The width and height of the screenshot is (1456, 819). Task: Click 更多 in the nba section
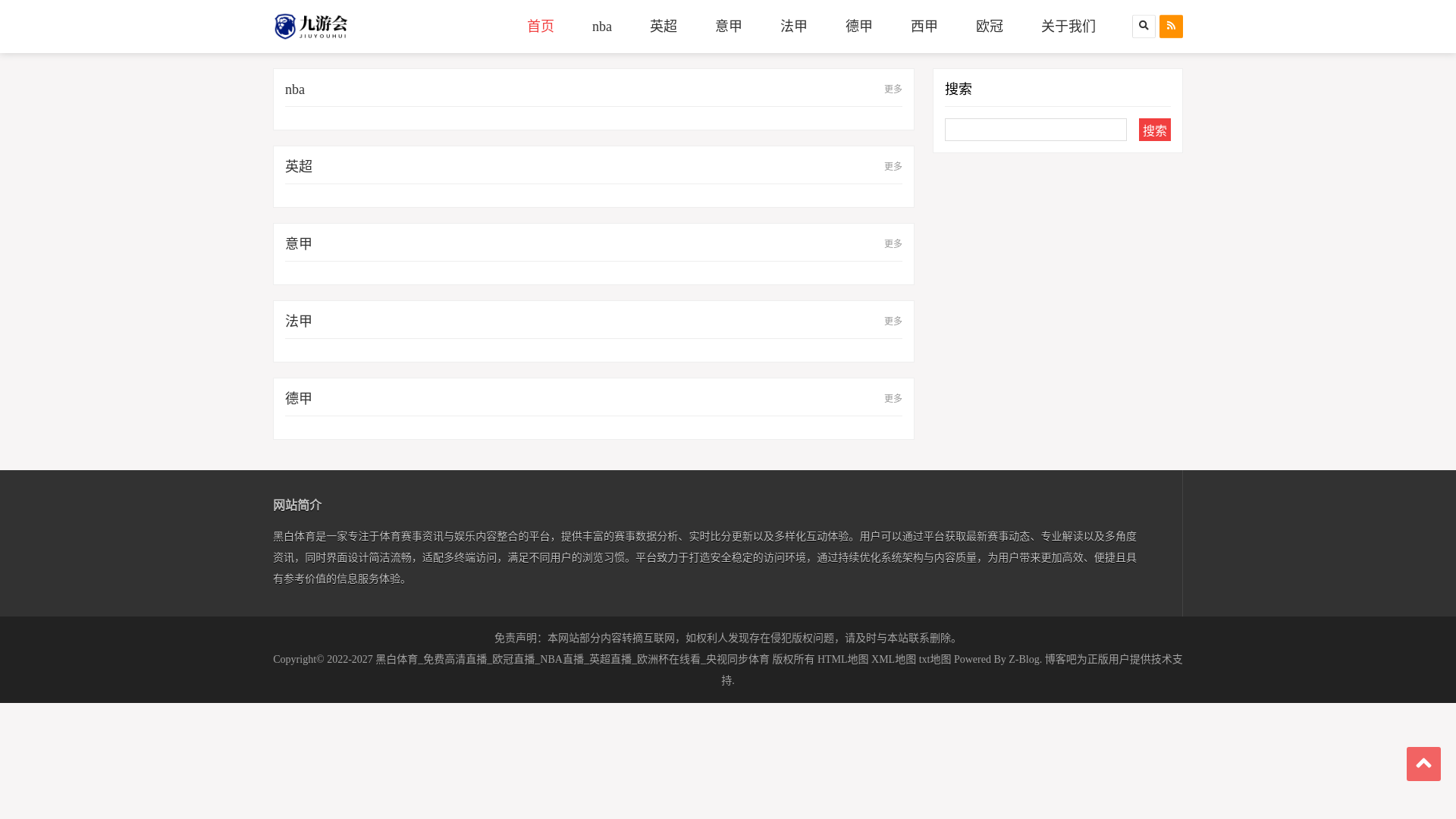(893, 89)
